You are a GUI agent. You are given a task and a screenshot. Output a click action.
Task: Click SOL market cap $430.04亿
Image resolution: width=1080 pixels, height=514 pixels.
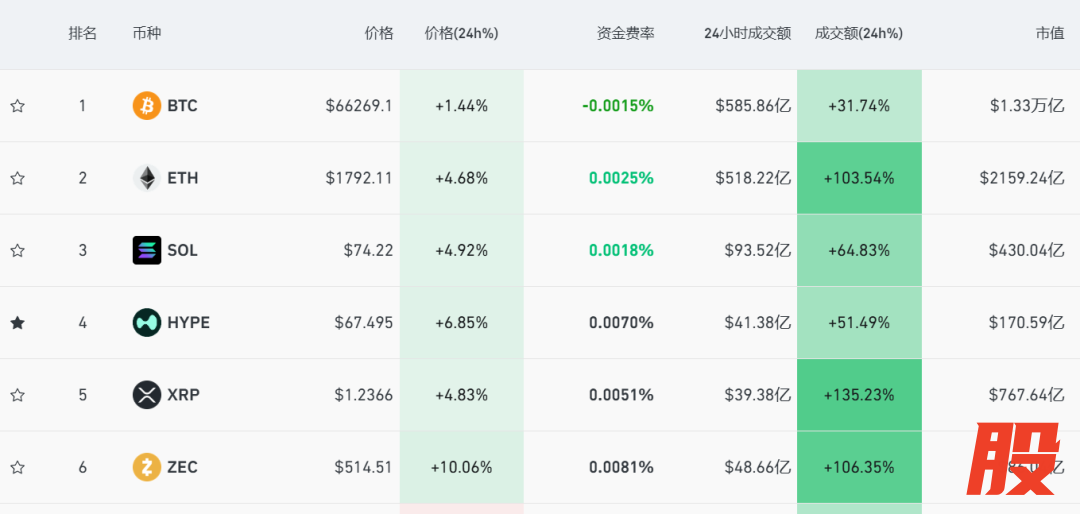click(x=1027, y=251)
